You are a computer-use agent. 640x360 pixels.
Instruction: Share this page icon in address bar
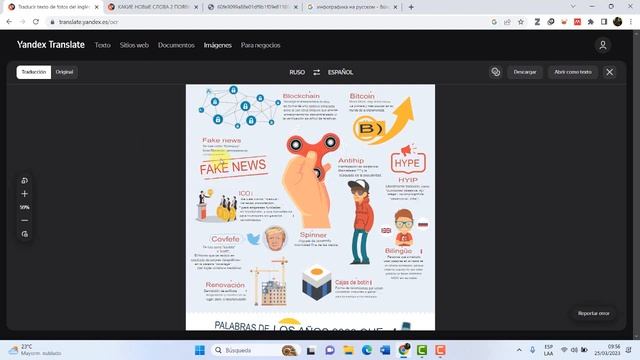tap(507, 22)
